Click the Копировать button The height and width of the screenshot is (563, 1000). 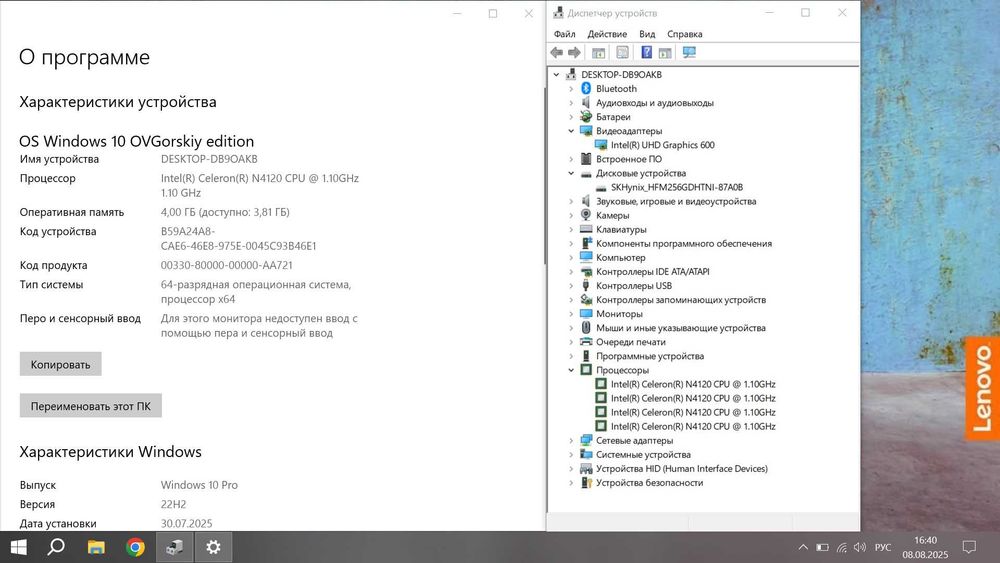(x=61, y=364)
